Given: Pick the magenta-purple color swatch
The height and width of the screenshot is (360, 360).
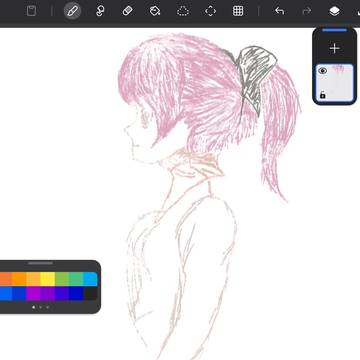Looking at the screenshot, I should click(x=33, y=293).
